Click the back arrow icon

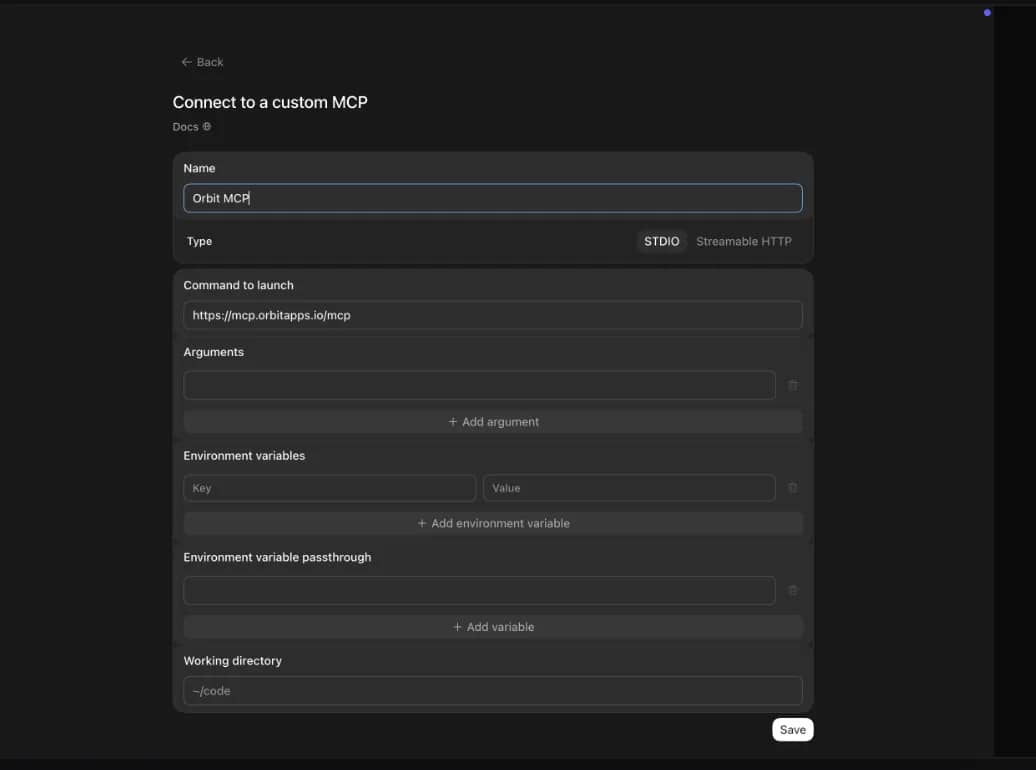[x=186, y=62]
